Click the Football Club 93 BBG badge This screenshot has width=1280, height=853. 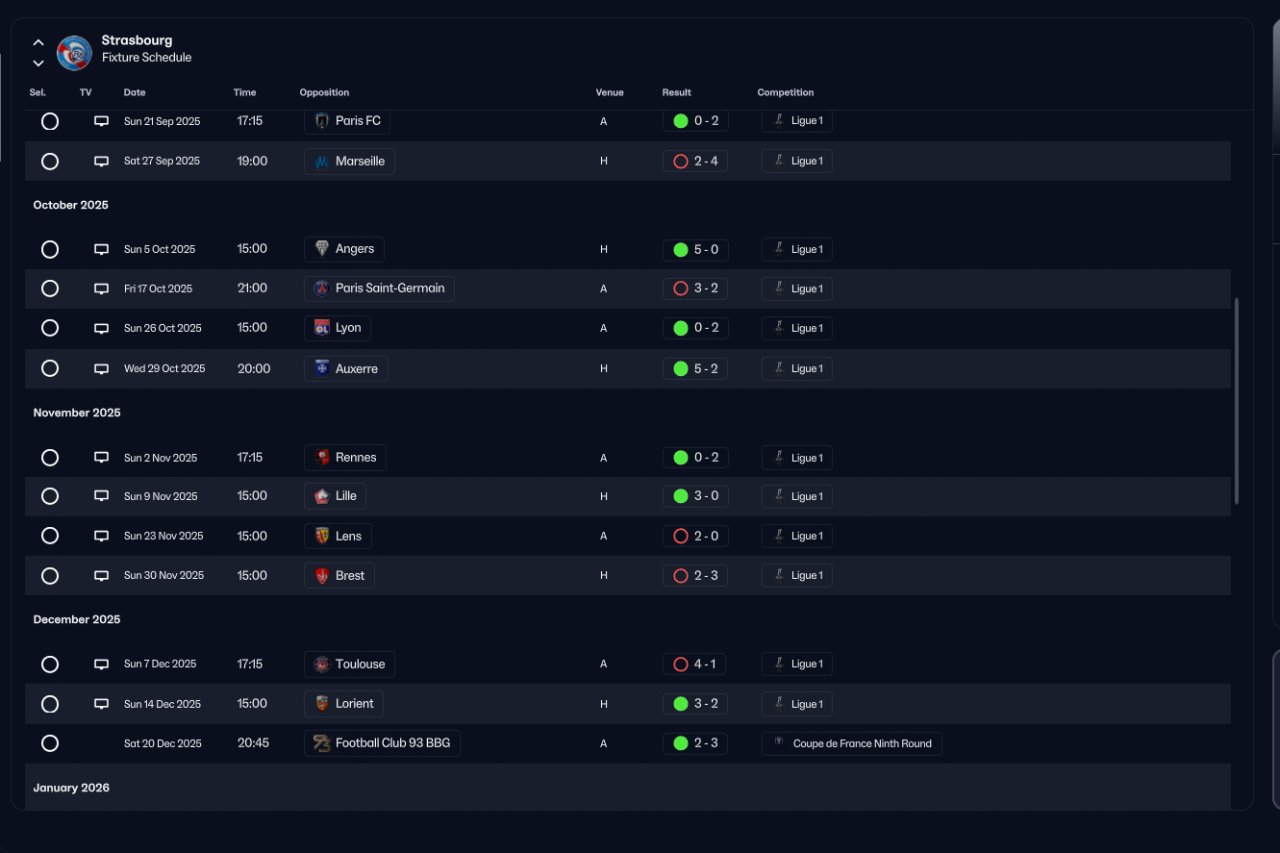coord(321,744)
